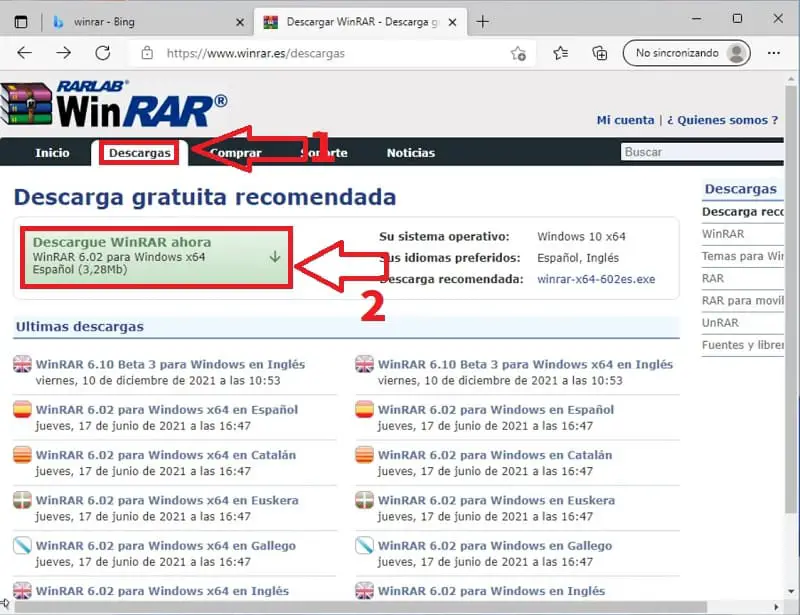Click the browser Forward arrow
Image resolution: width=800 pixels, height=615 pixels.
(x=63, y=53)
